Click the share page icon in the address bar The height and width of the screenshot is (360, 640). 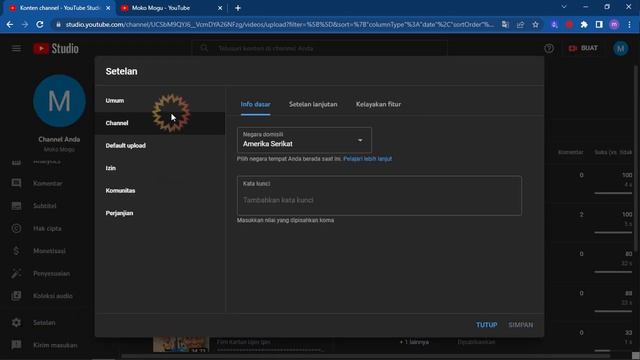pos(520,24)
